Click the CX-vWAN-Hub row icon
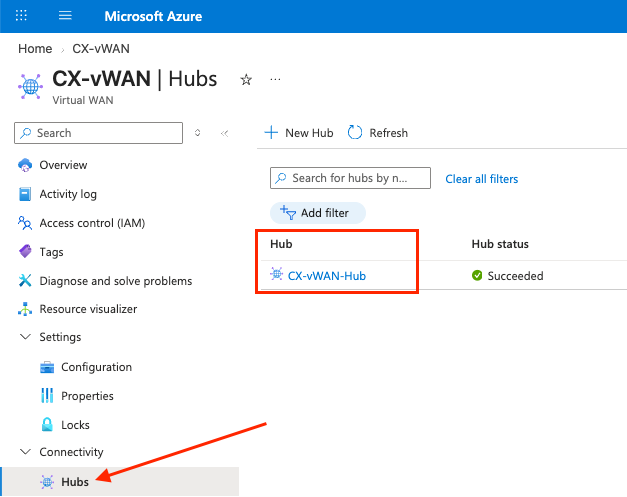Screen dimensions: 627x497 click(276, 274)
